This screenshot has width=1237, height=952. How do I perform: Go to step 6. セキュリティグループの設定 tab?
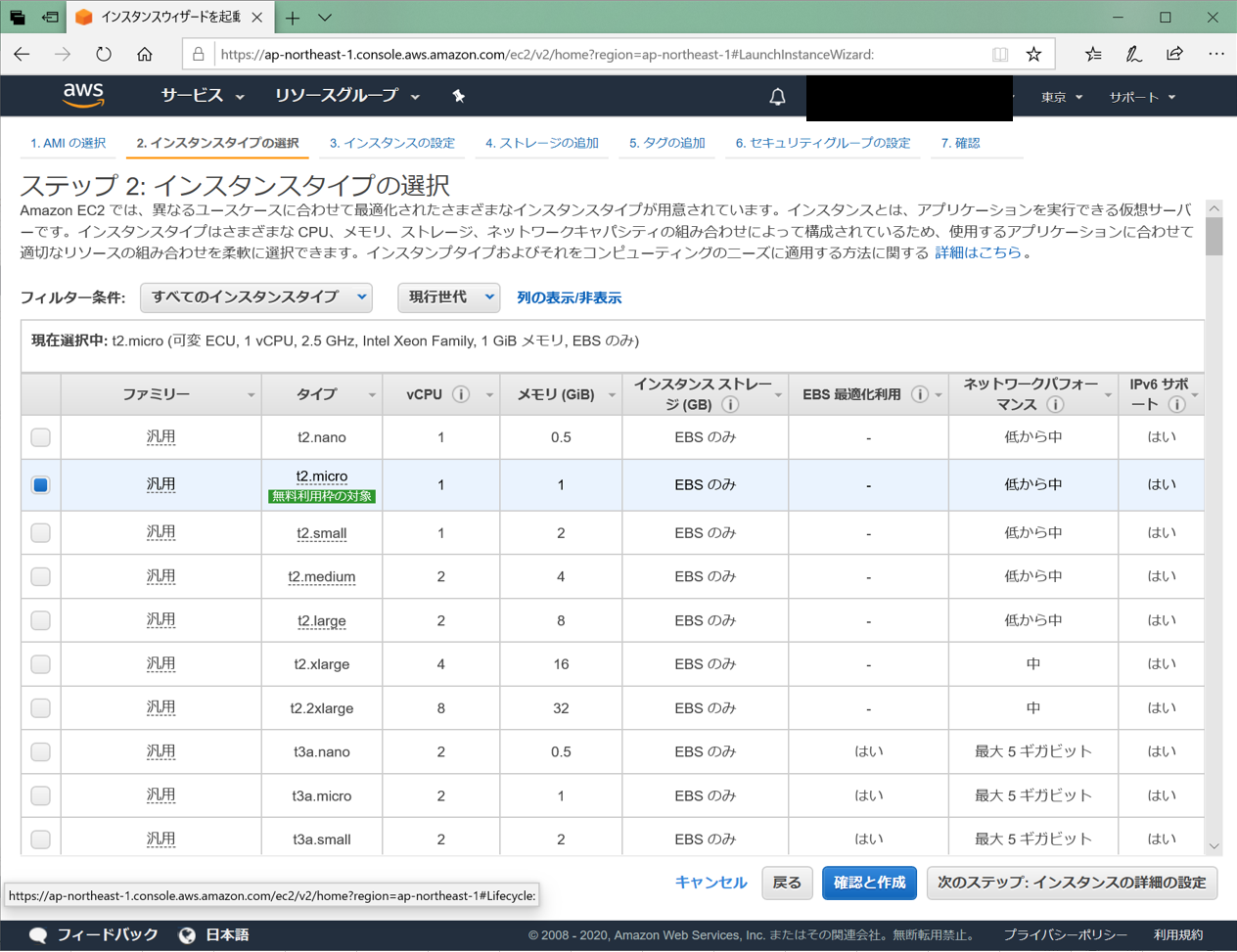822,143
